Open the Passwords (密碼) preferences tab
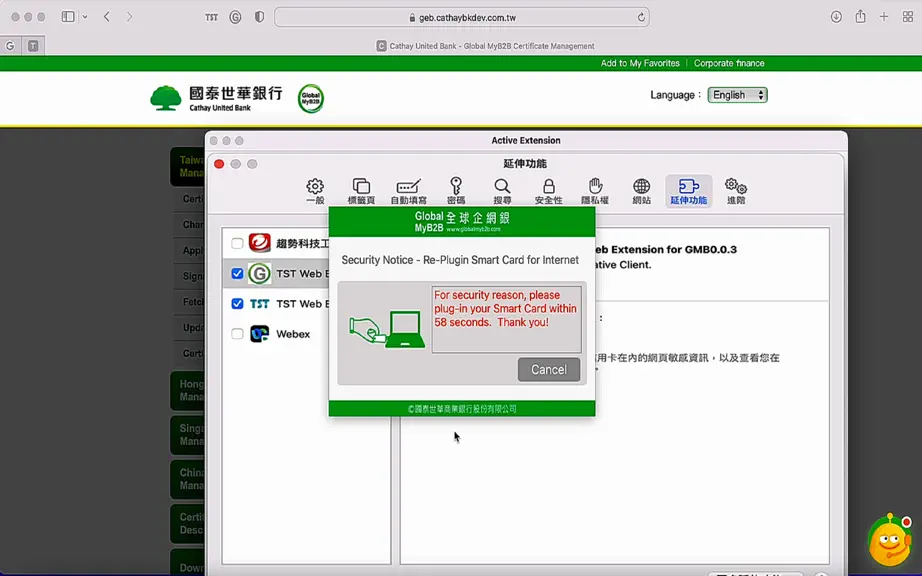This screenshot has width=922, height=576. pyautogui.click(x=456, y=192)
